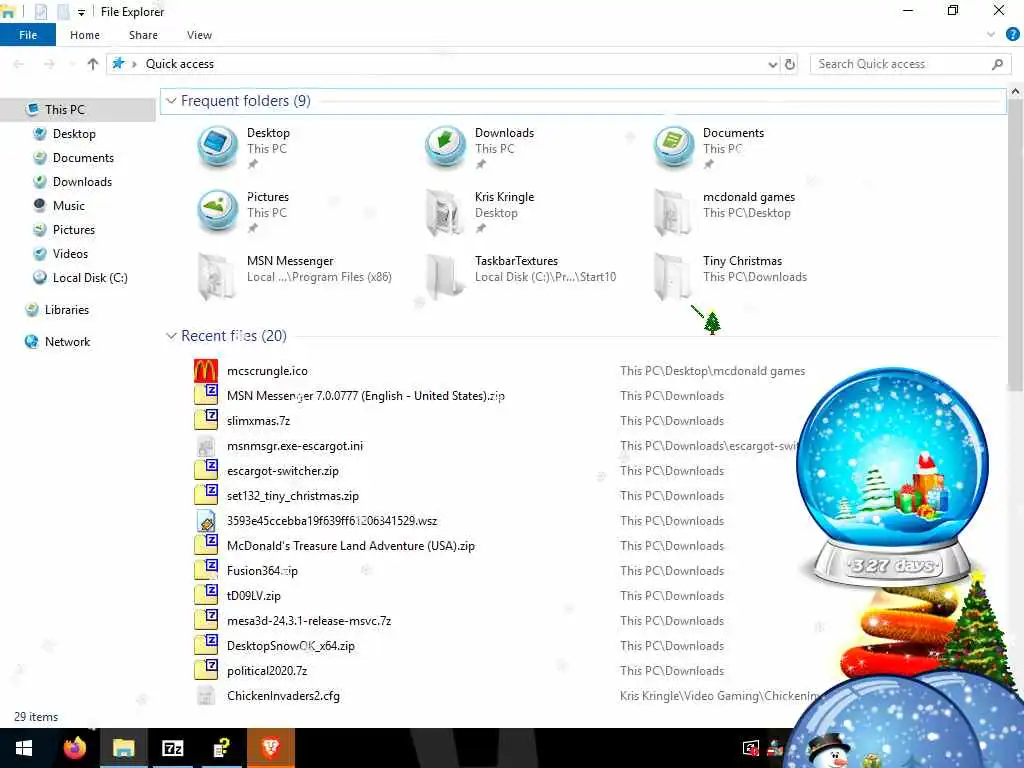
Task: Select mesa3d-24.3.1-release-msvc.7z file
Action: coord(309,621)
